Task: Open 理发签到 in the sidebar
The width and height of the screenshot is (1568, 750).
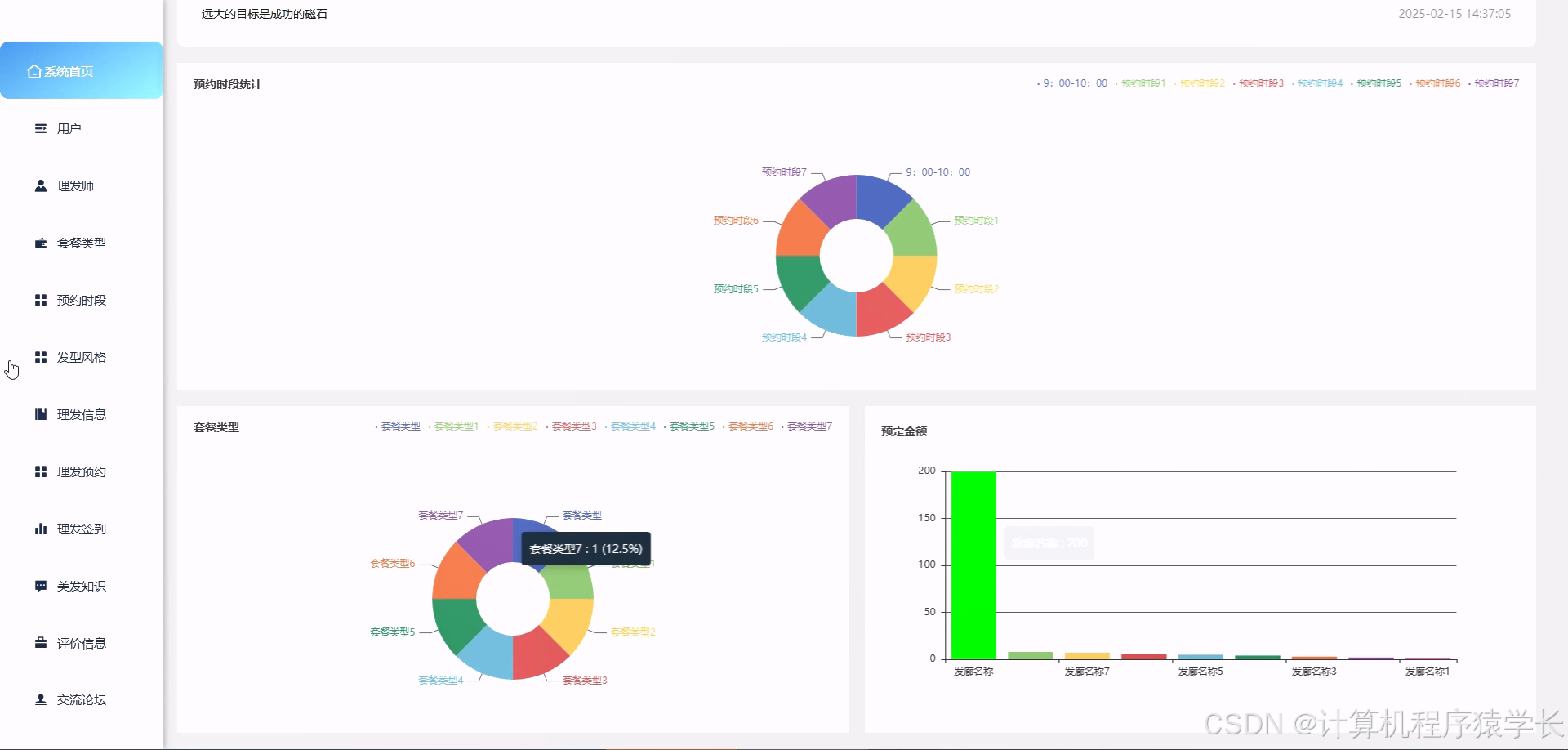Action: (x=82, y=529)
